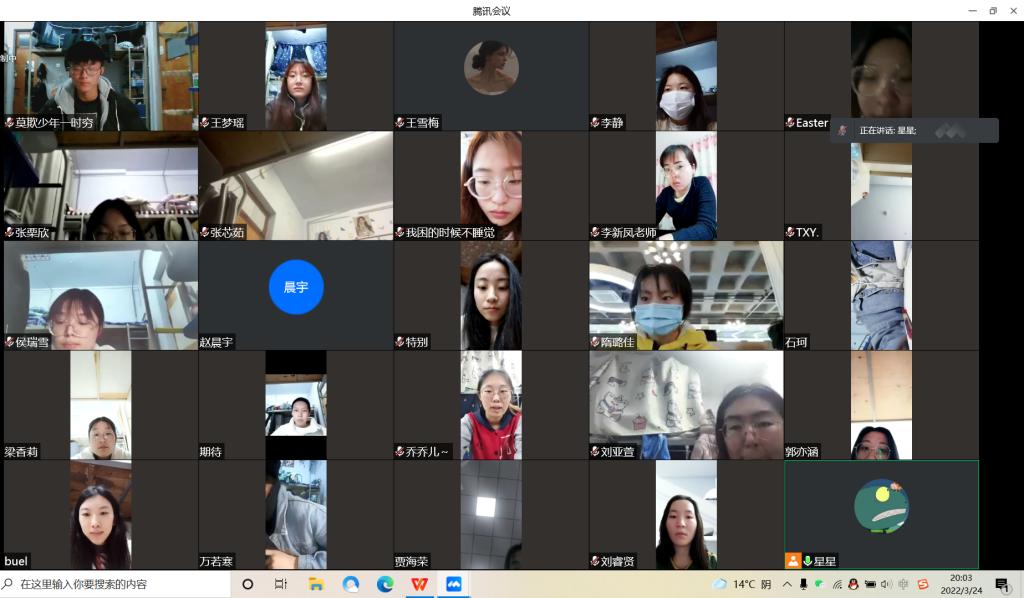Open the clock showing 20:03
Screen dimensions: 1024x598
[960, 584]
